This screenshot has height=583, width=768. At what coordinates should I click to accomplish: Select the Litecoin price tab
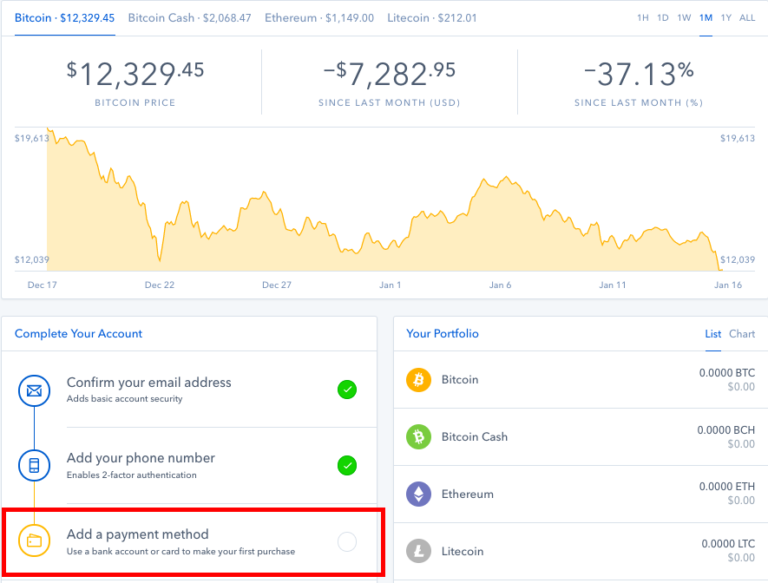(431, 18)
